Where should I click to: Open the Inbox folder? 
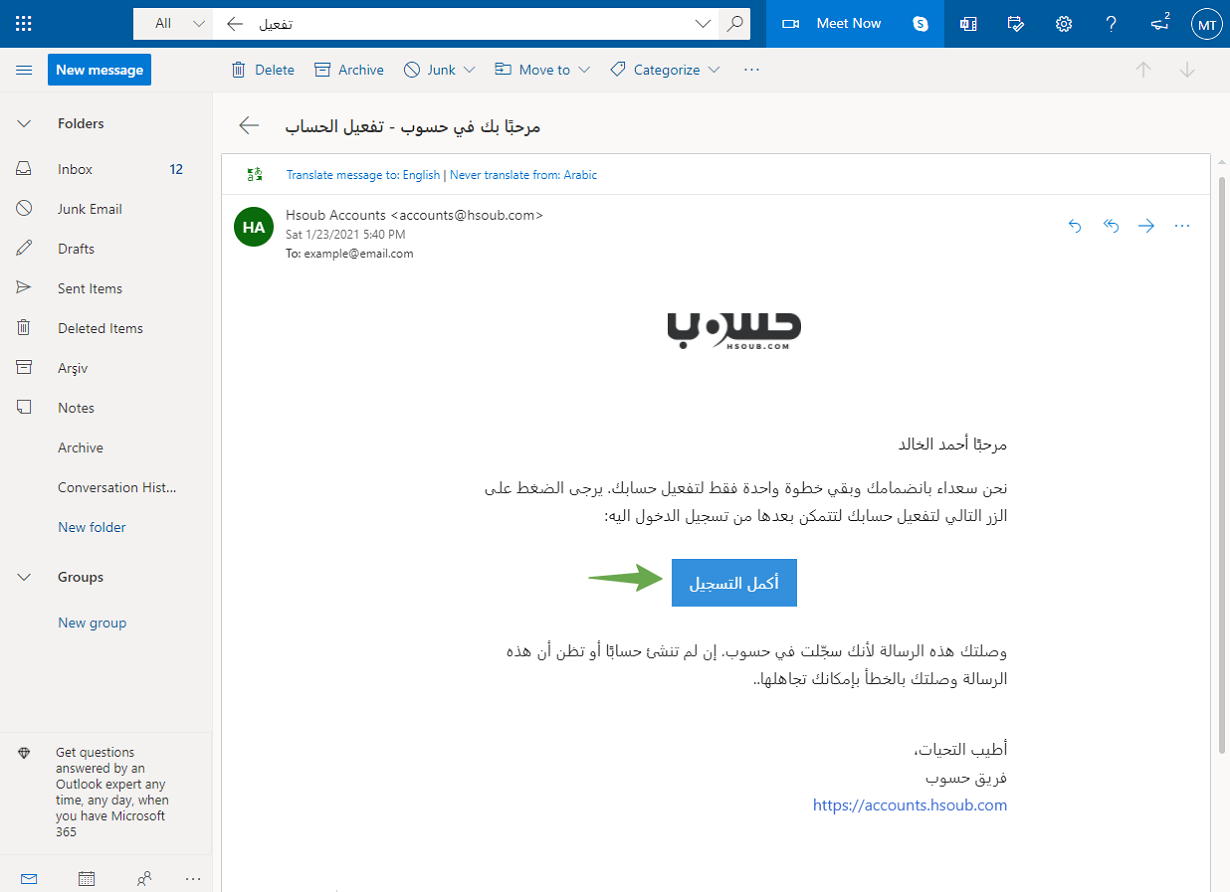click(106, 169)
